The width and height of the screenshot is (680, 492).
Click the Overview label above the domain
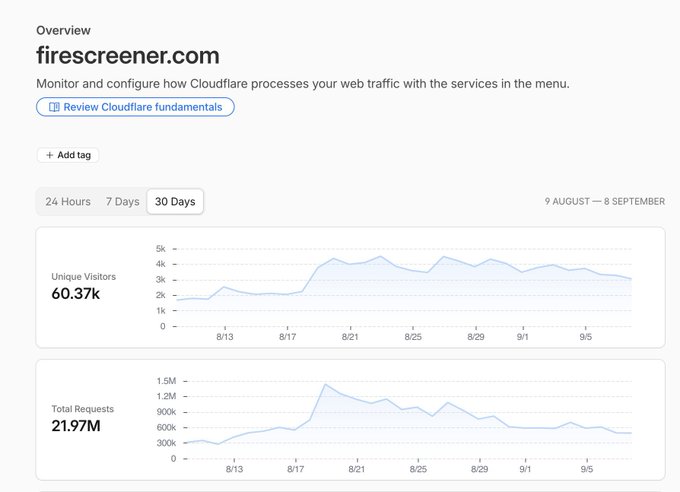coord(63,30)
